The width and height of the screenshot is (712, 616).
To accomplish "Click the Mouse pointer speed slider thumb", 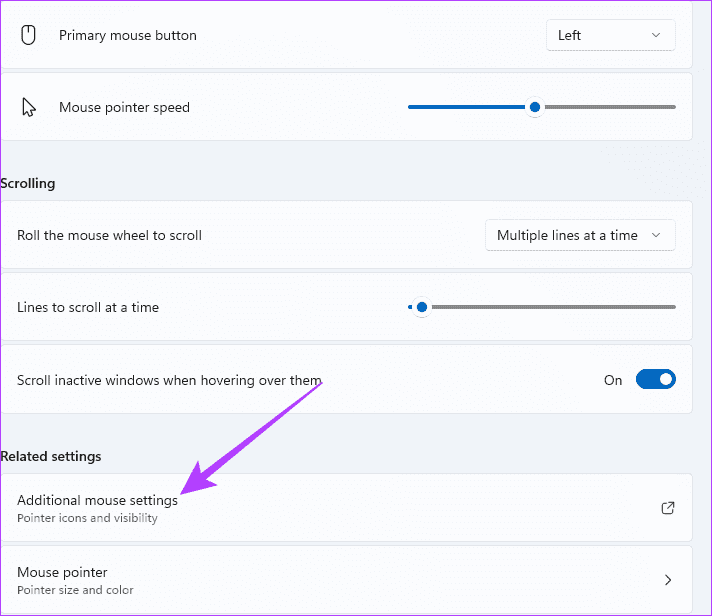I will (x=535, y=107).
